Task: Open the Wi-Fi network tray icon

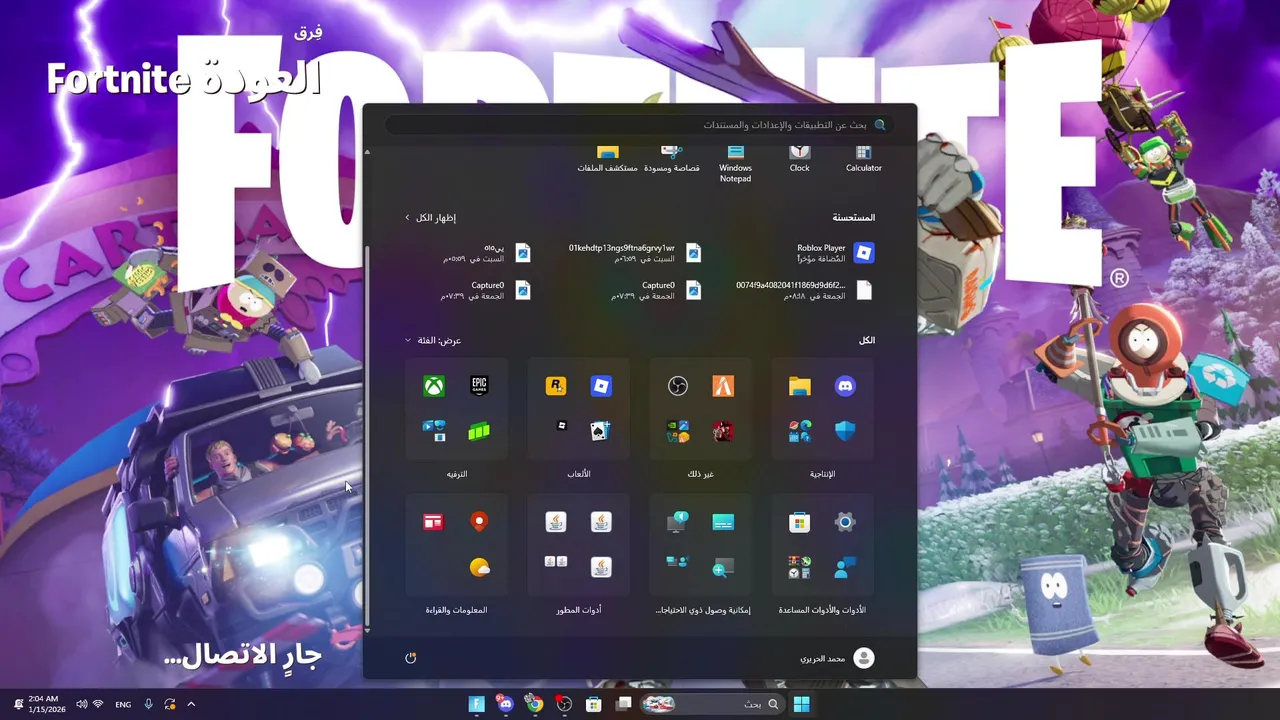Action: pyautogui.click(x=98, y=704)
